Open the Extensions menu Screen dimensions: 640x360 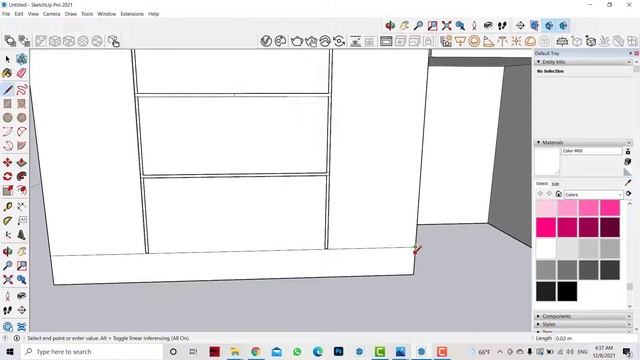pyautogui.click(x=132, y=14)
